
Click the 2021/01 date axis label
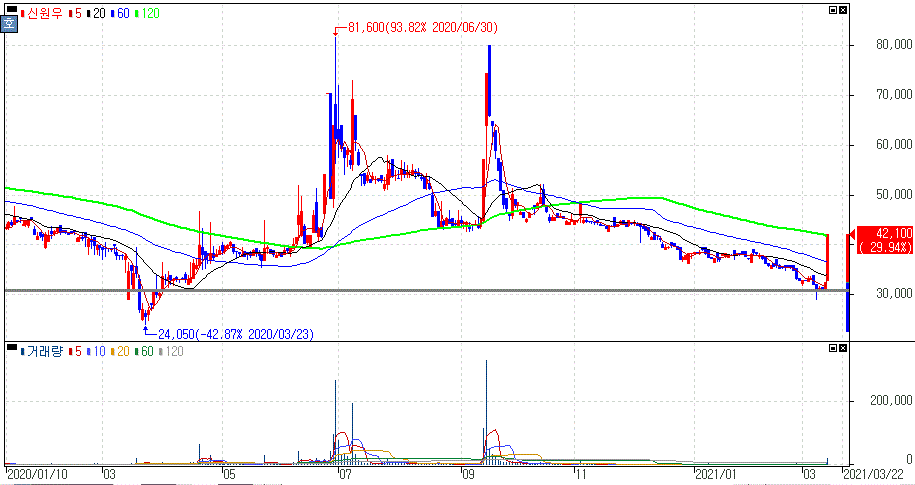tap(713, 472)
